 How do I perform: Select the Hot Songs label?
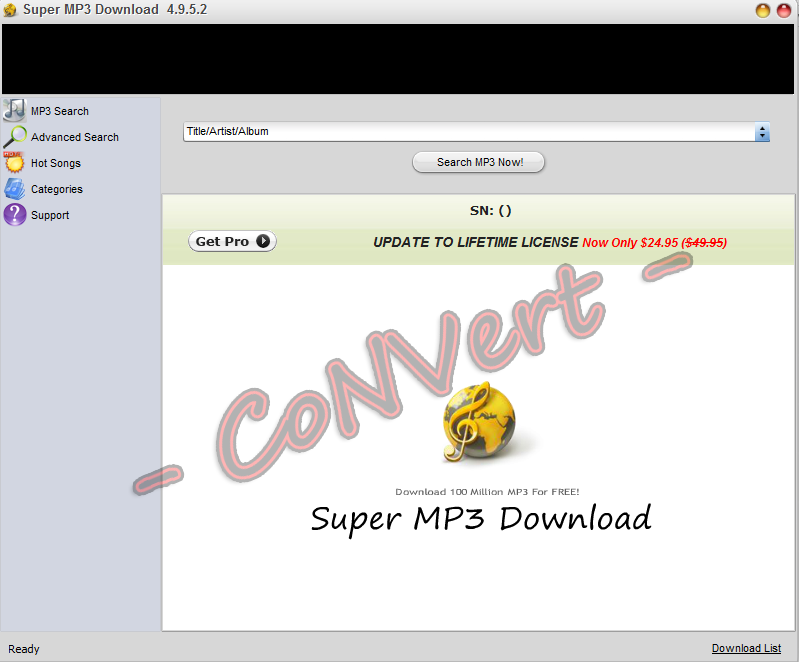click(56, 163)
